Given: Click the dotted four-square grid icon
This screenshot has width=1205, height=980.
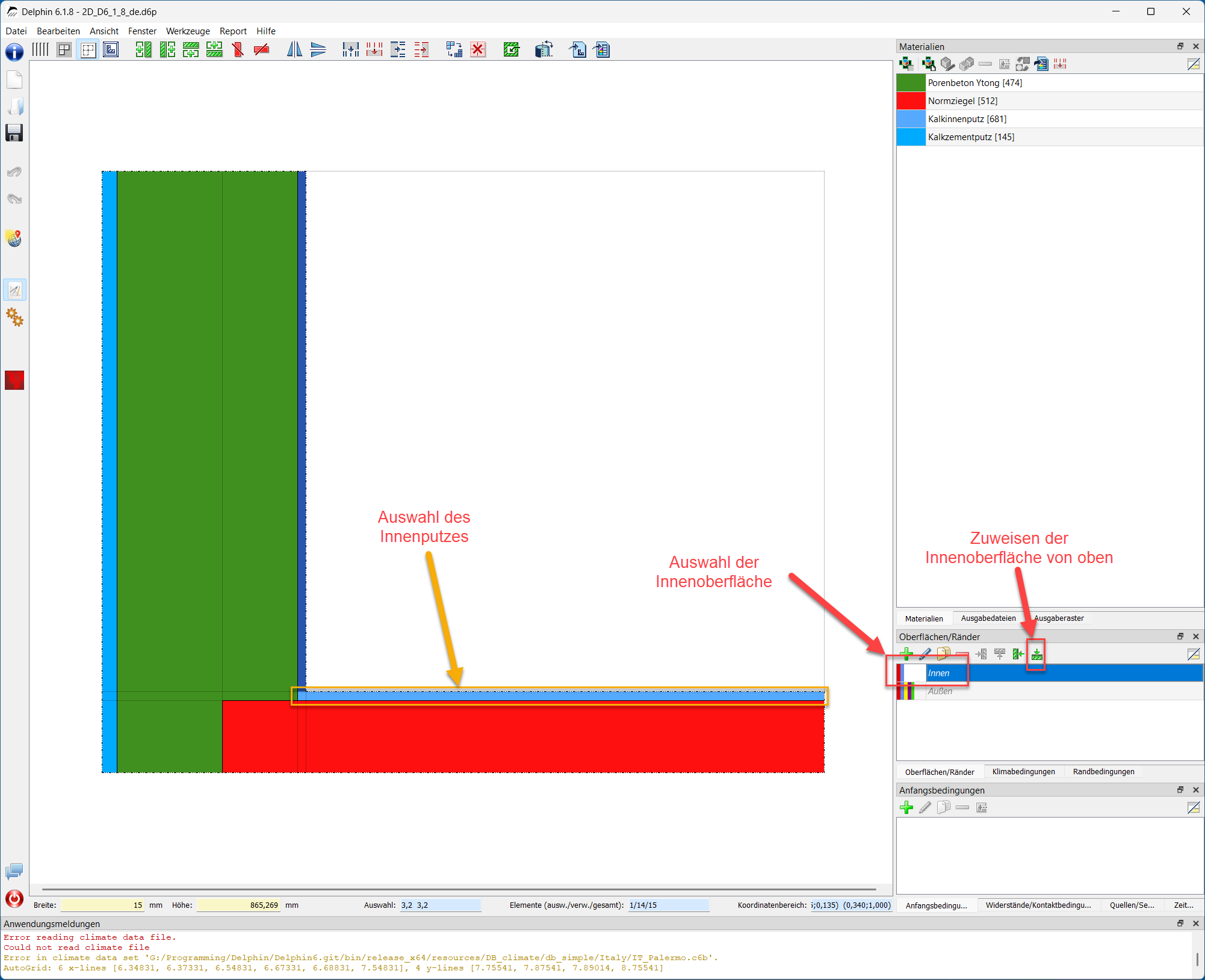Looking at the screenshot, I should pyautogui.click(x=64, y=49).
